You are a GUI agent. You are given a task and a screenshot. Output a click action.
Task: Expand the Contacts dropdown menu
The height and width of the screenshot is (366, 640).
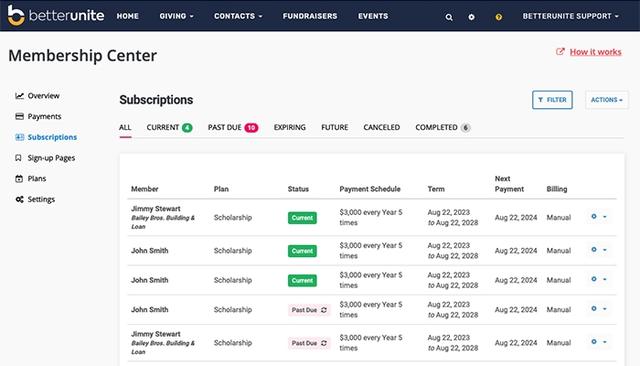pos(238,16)
